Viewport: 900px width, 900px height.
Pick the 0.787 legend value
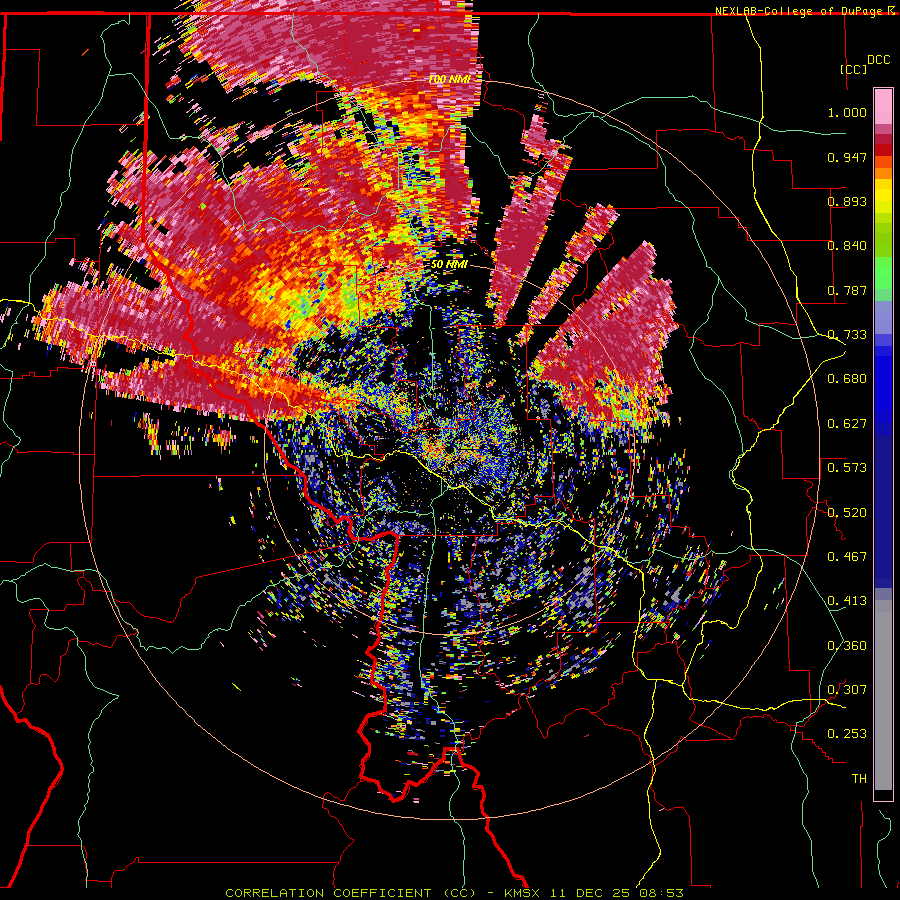(x=847, y=290)
